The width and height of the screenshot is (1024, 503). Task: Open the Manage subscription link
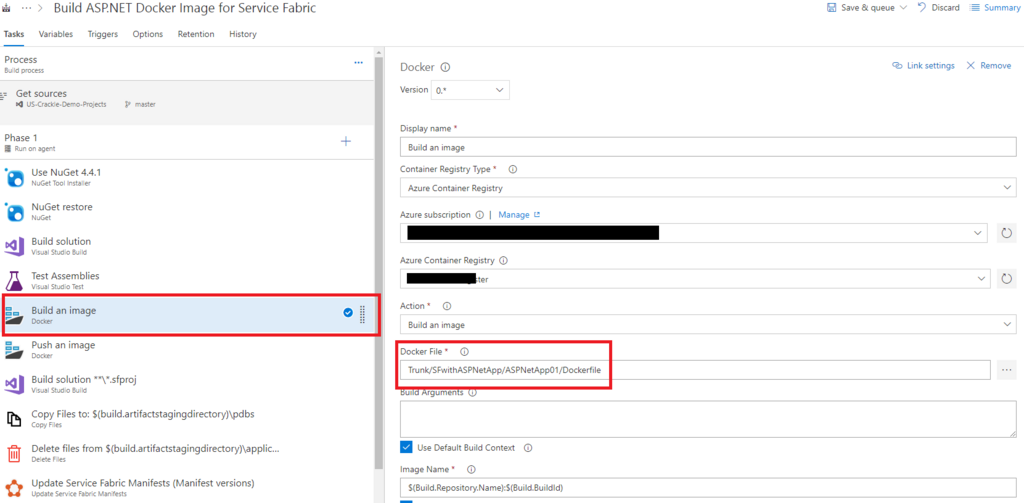[519, 214]
